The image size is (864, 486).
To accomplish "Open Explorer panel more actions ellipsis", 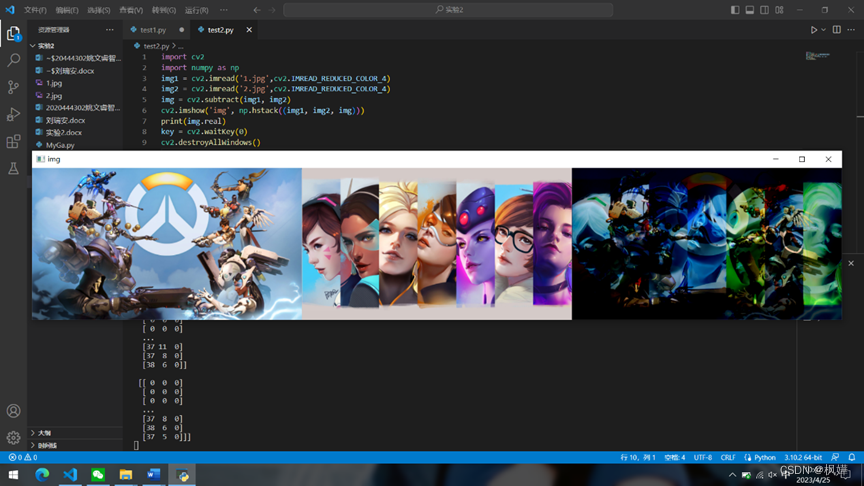I will pos(110,30).
